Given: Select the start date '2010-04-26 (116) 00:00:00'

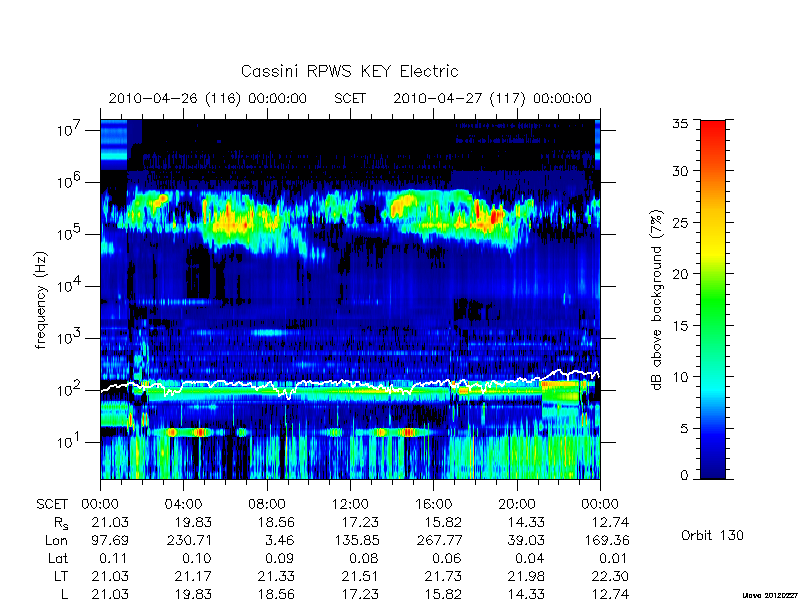Looking at the screenshot, I should [x=208, y=98].
